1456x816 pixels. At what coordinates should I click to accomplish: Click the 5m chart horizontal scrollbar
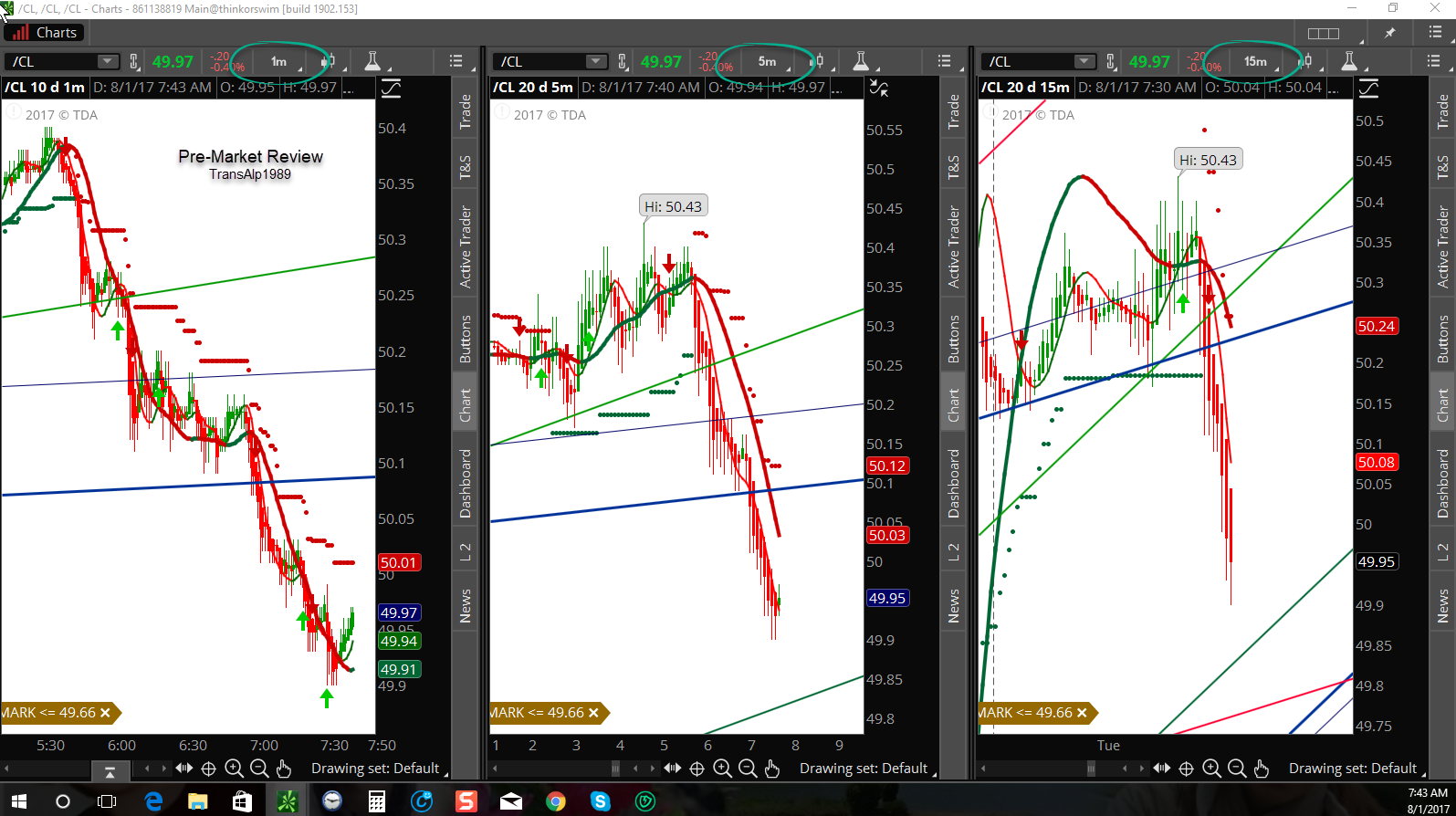click(x=574, y=769)
